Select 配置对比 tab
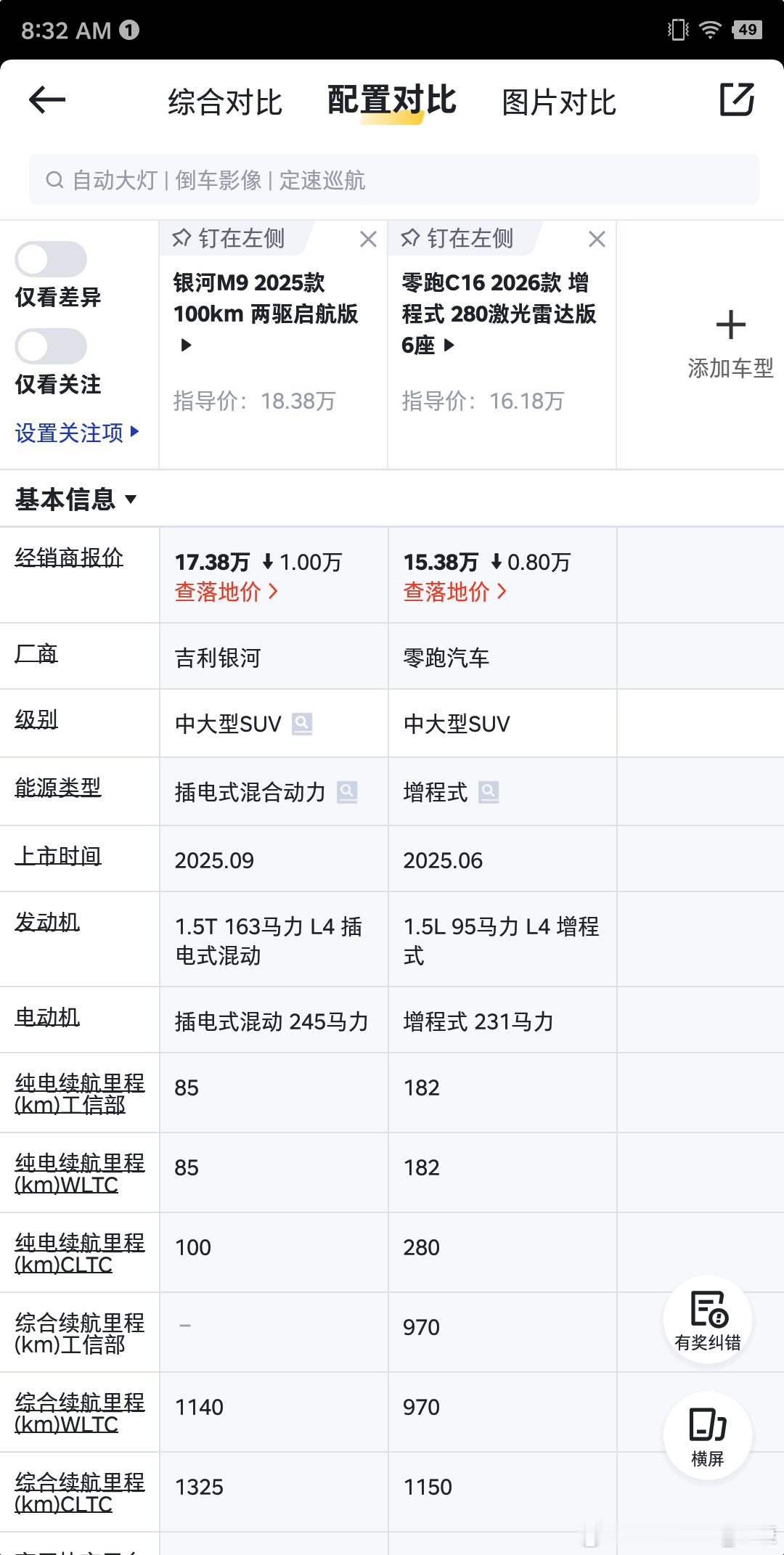Image resolution: width=784 pixels, height=1555 pixels. (x=392, y=100)
